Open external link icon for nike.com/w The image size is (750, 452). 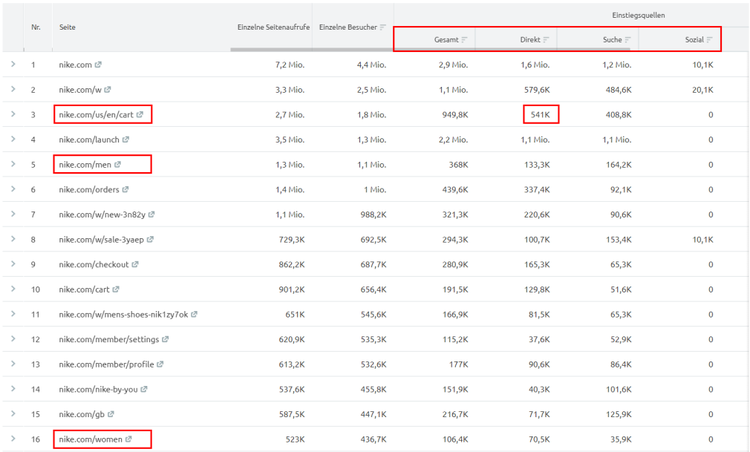108,89
